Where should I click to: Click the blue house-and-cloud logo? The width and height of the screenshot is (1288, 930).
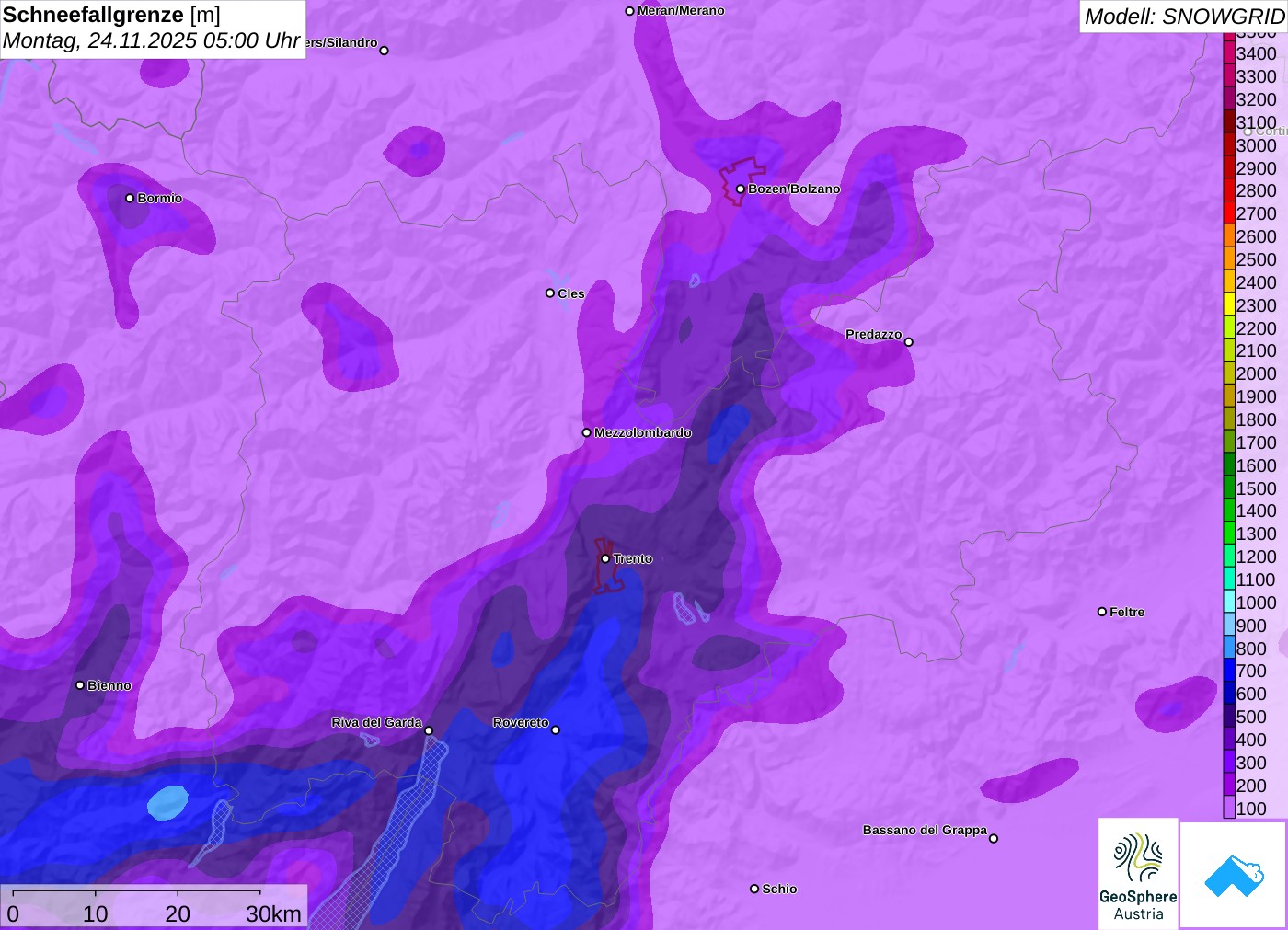click(x=1233, y=875)
